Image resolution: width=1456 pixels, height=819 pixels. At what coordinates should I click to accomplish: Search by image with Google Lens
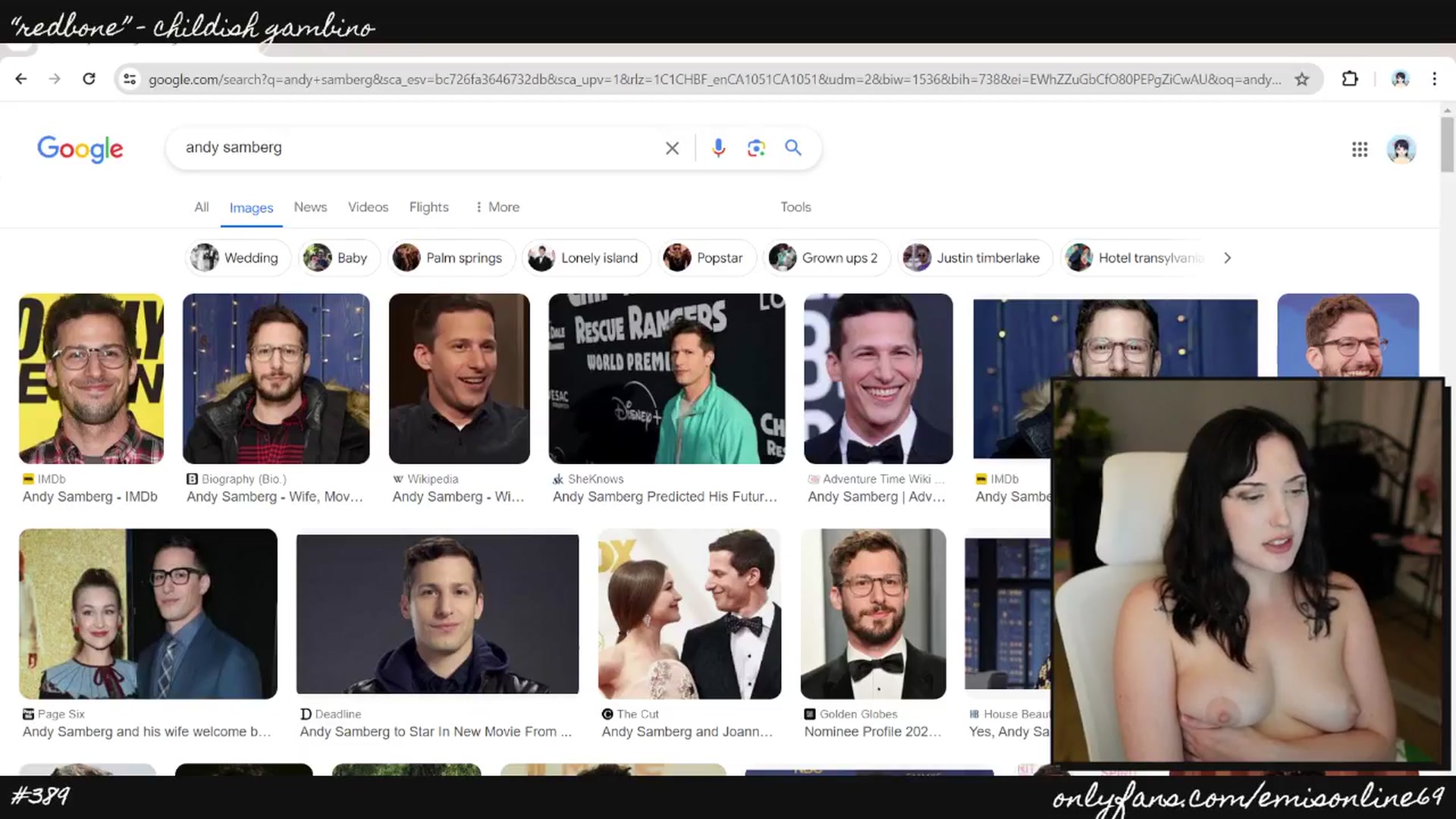[x=756, y=148]
